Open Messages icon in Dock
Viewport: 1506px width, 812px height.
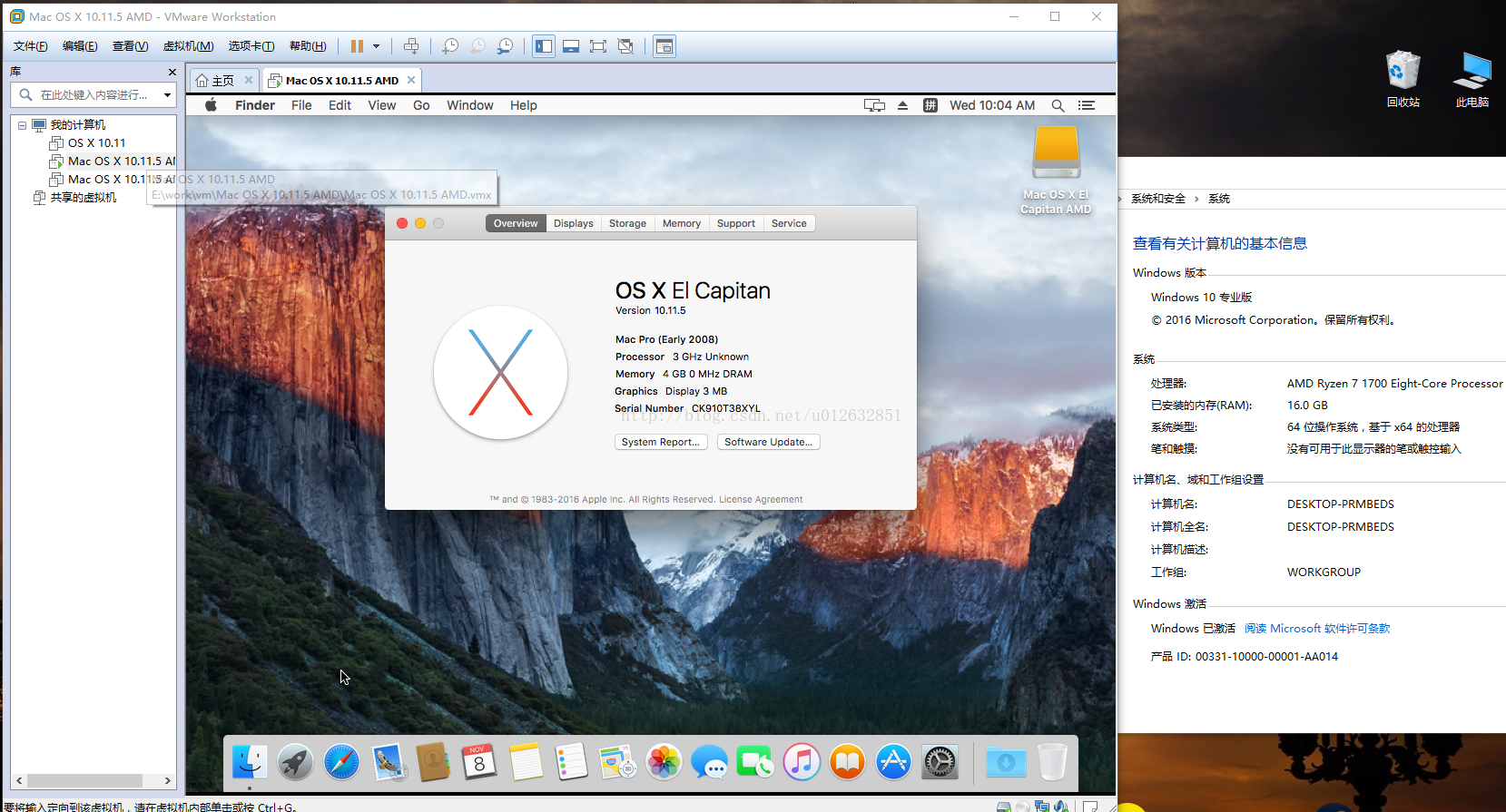(709, 762)
